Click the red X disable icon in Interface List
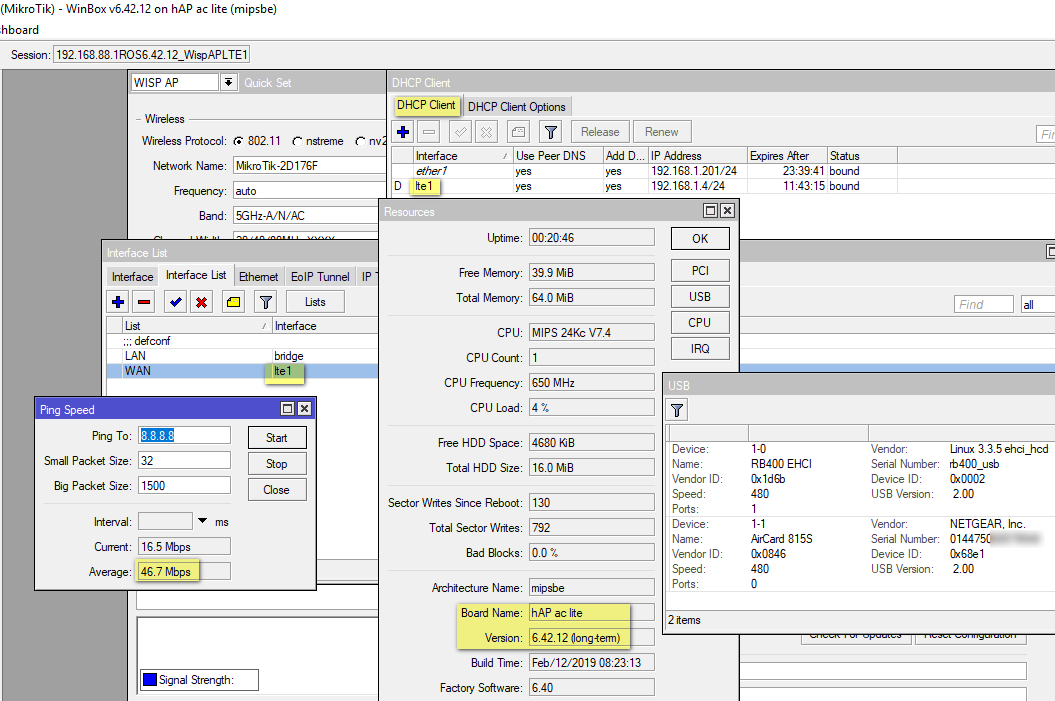This screenshot has width=1055, height=701. [x=201, y=302]
